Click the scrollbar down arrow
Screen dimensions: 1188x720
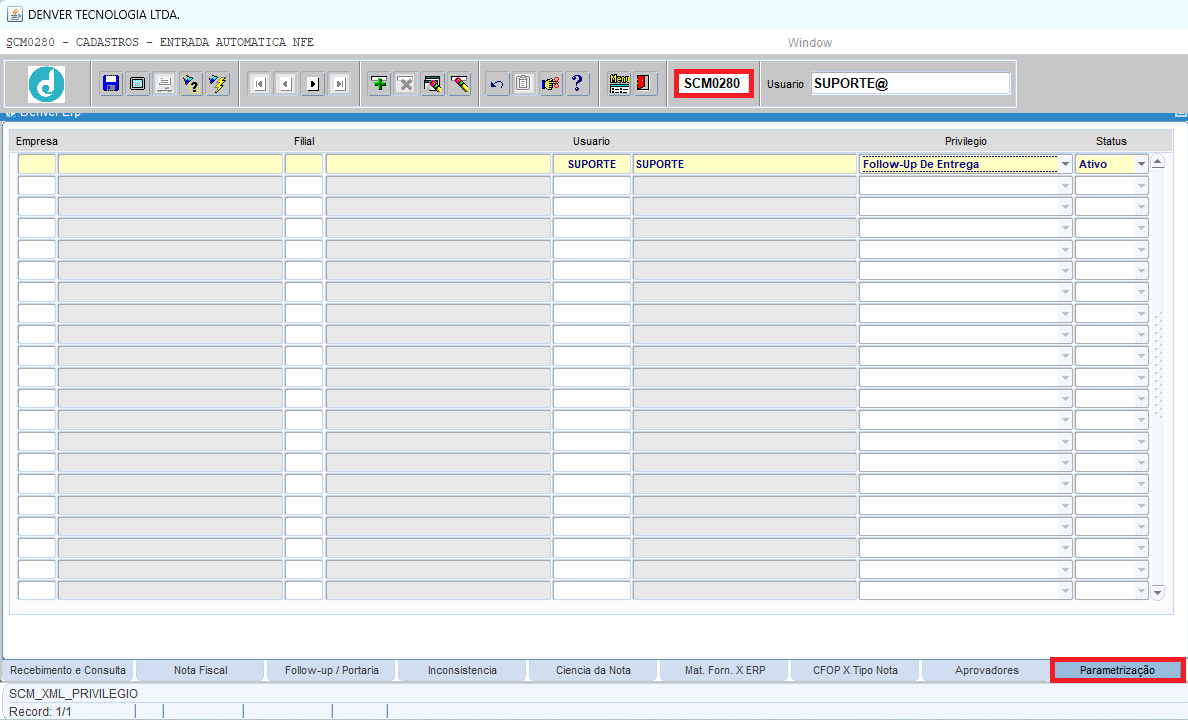pos(1157,592)
